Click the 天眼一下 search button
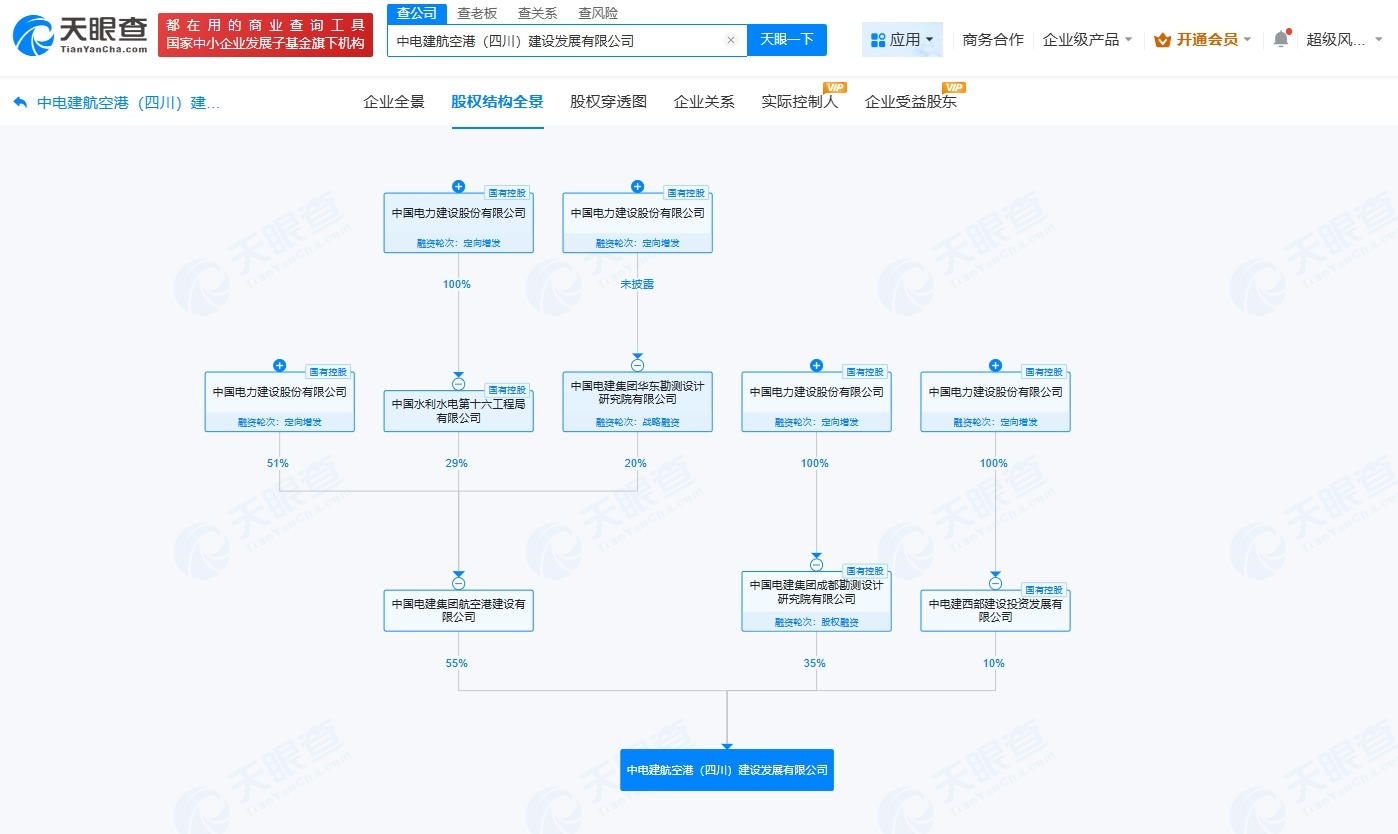The image size is (1398, 834). [x=787, y=39]
